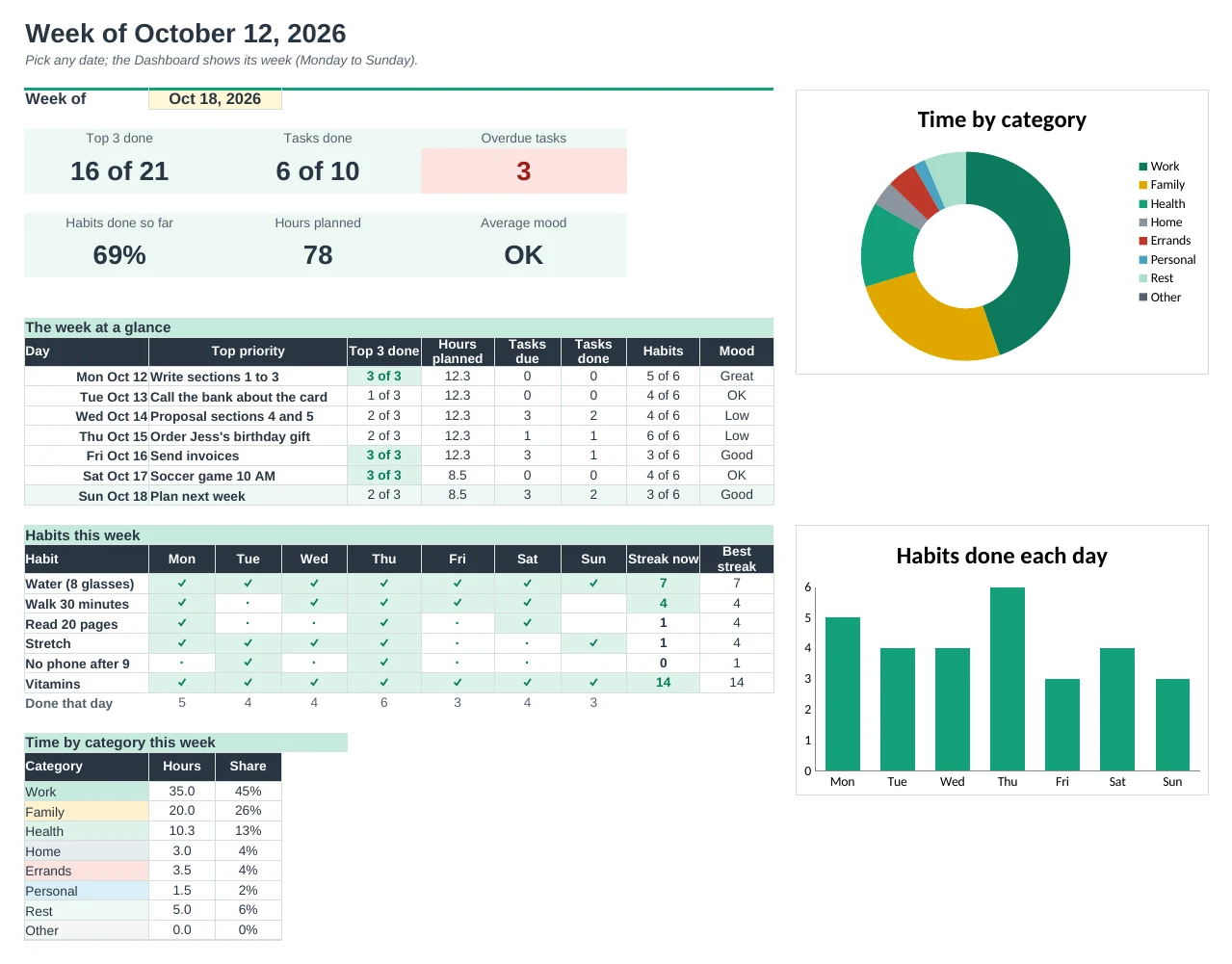The height and width of the screenshot is (964, 1232).
Task: Select the Soccer game 10 AM cell
Action: point(249,476)
